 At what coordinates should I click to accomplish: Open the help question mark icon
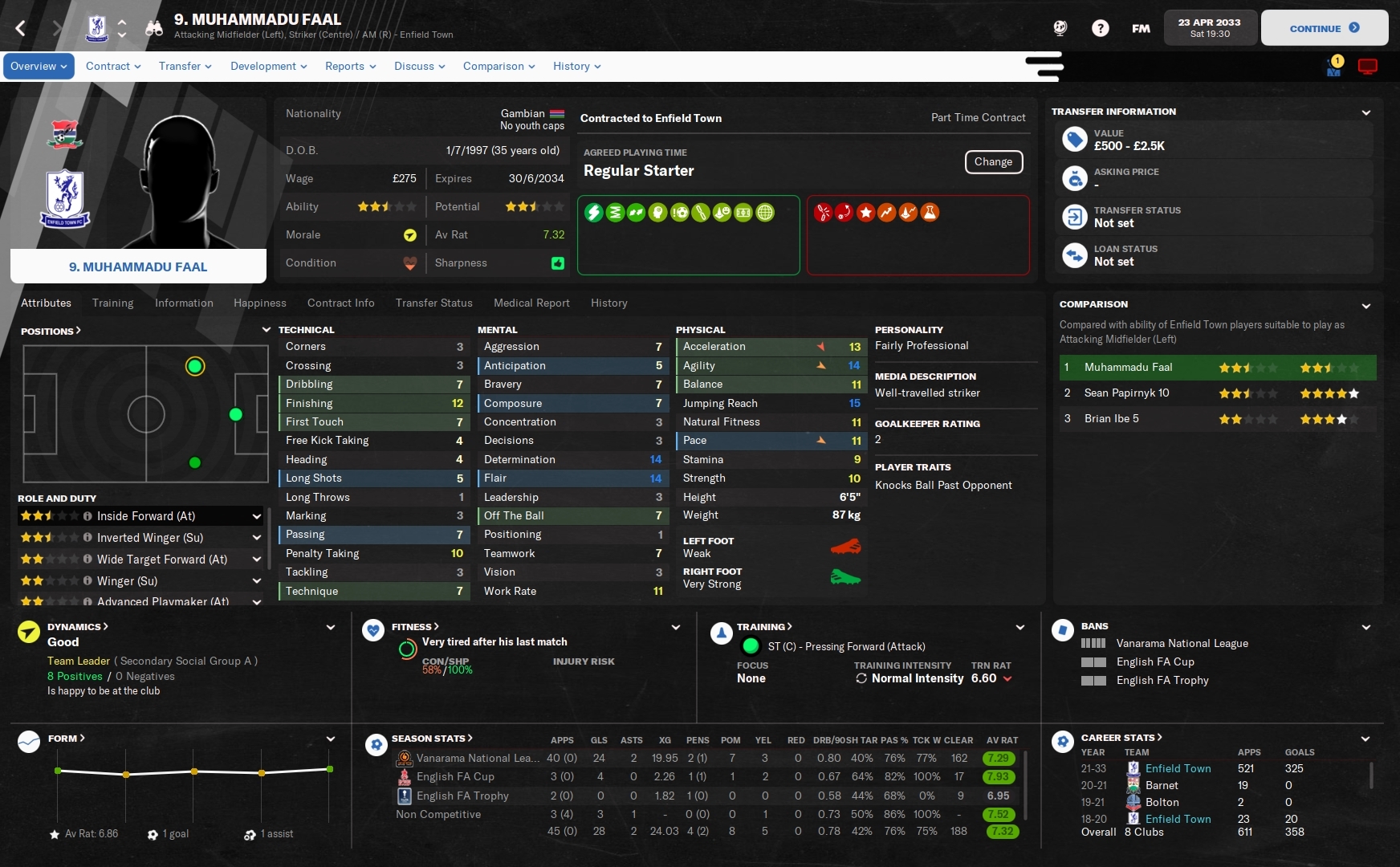pyautogui.click(x=1101, y=28)
